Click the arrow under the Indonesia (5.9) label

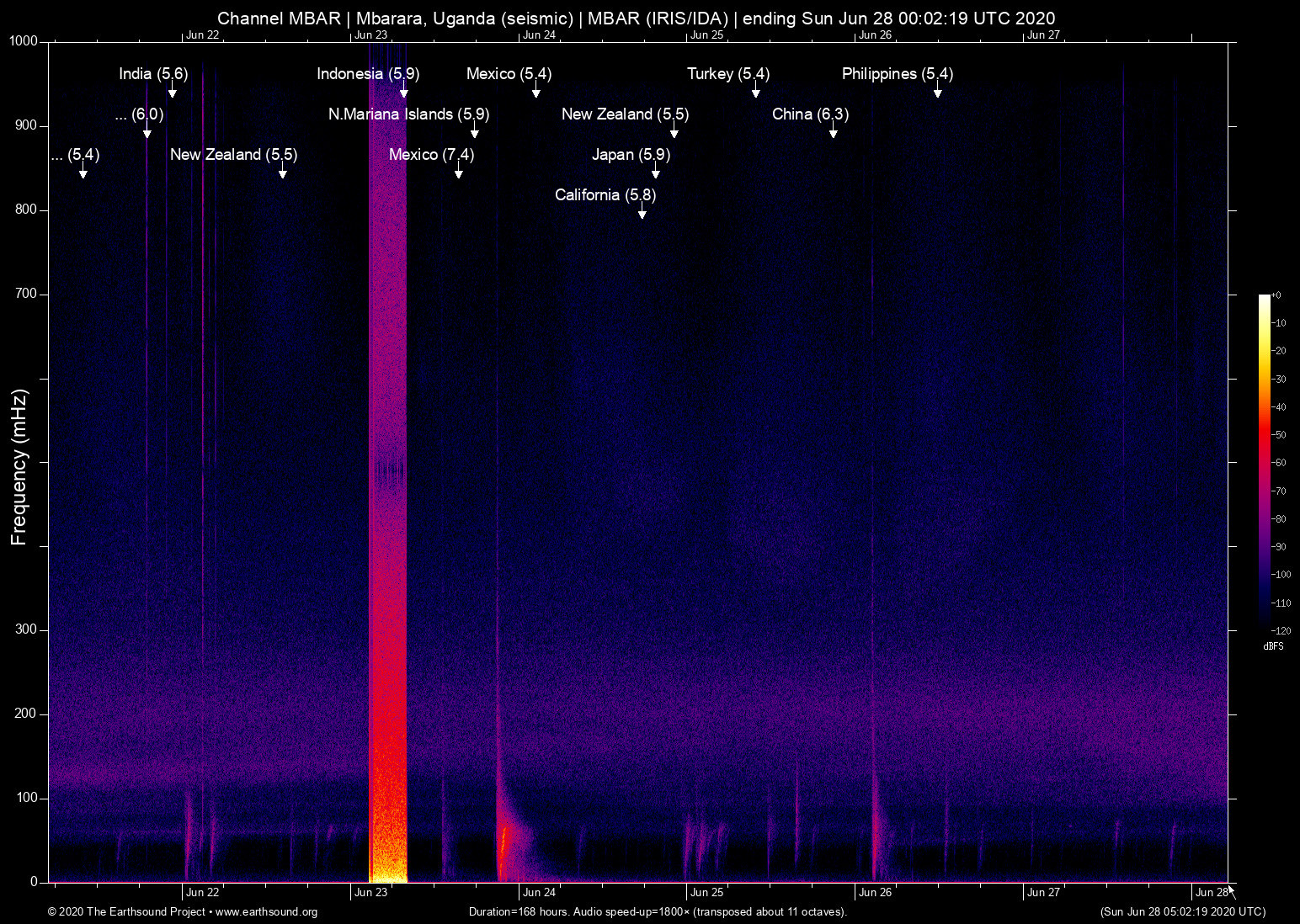point(404,93)
